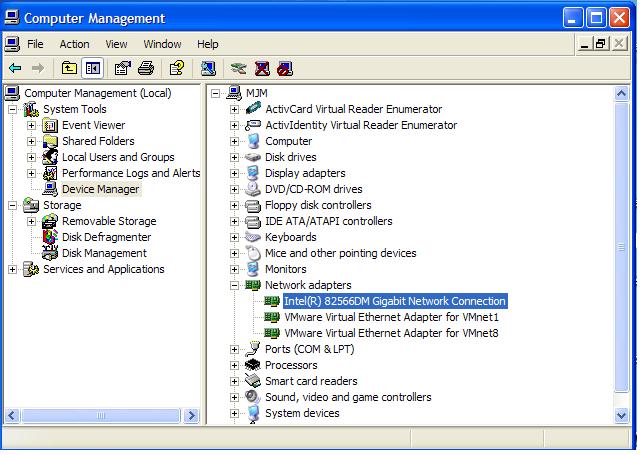Viewport: 642px width, 455px height.
Task: Click the Disable device toolbar icon
Action: (285, 68)
